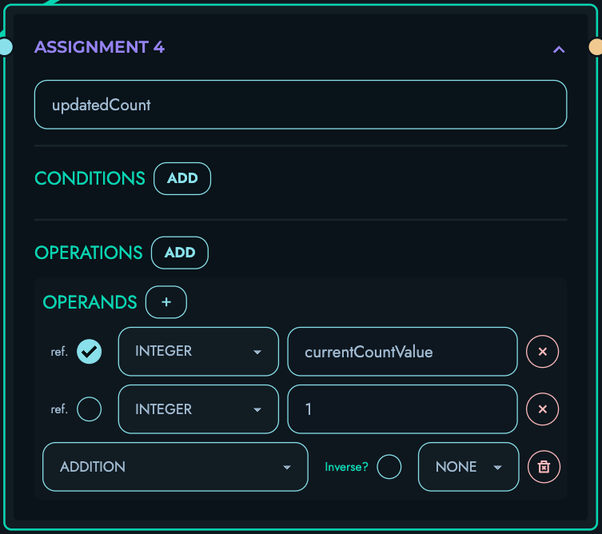Screen dimensions: 602x534
Task: Remove the currentCountValue operand
Action: click(542, 351)
